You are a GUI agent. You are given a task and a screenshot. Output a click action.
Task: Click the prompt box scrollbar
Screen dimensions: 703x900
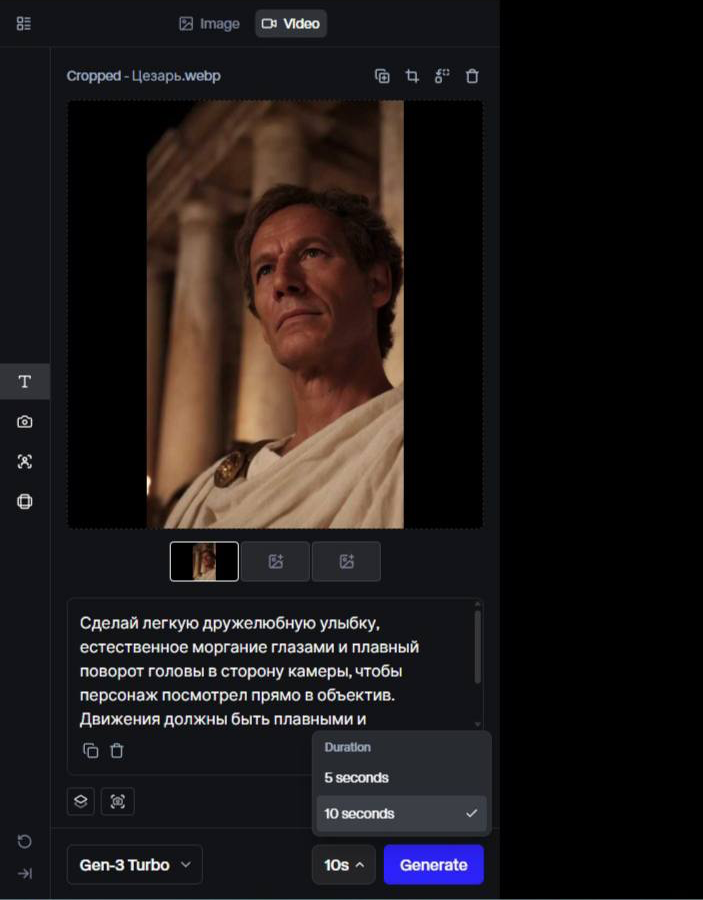coord(477,647)
